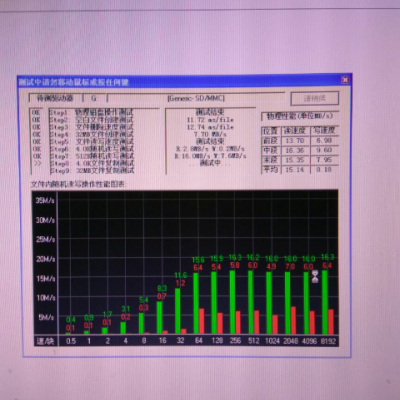400x400 pixels.
Task: Click the 请稍候 (please wait) button
Action: tap(315, 98)
